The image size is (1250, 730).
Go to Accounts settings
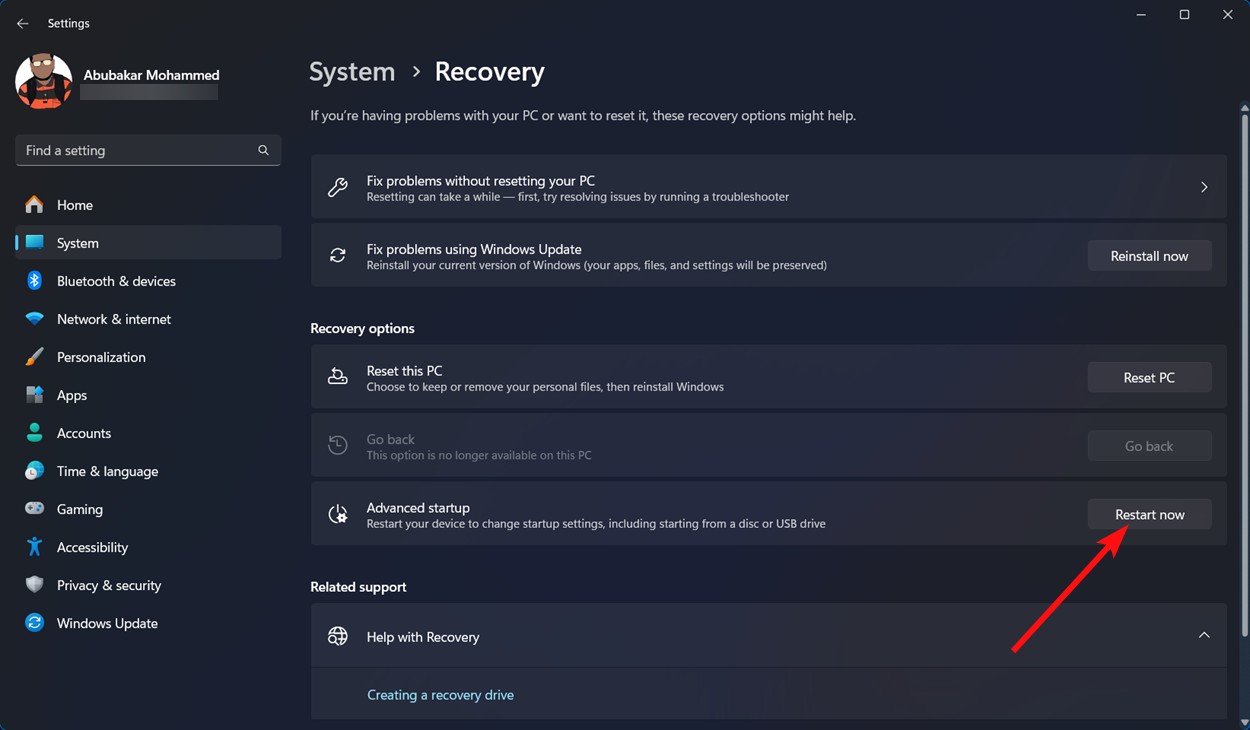83,433
